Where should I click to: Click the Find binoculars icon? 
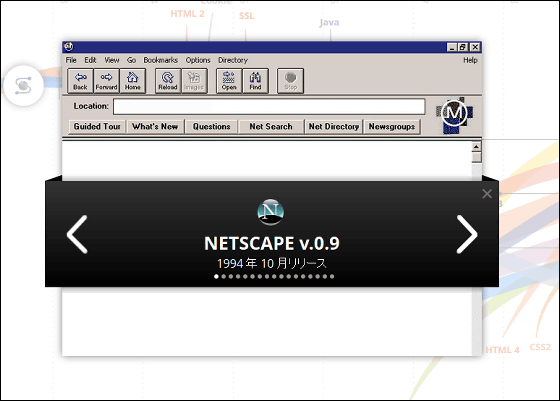point(255,81)
